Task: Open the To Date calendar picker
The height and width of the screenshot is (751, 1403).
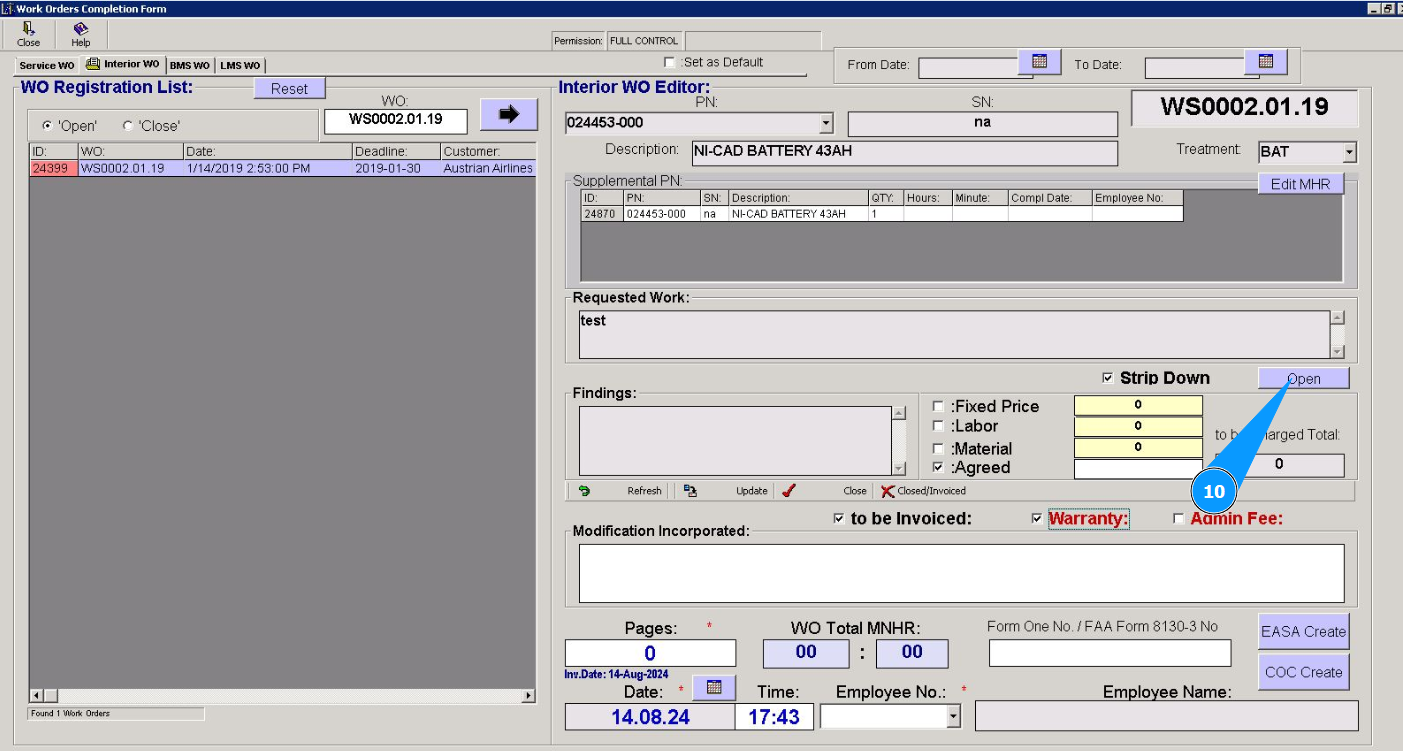Action: pos(1265,62)
